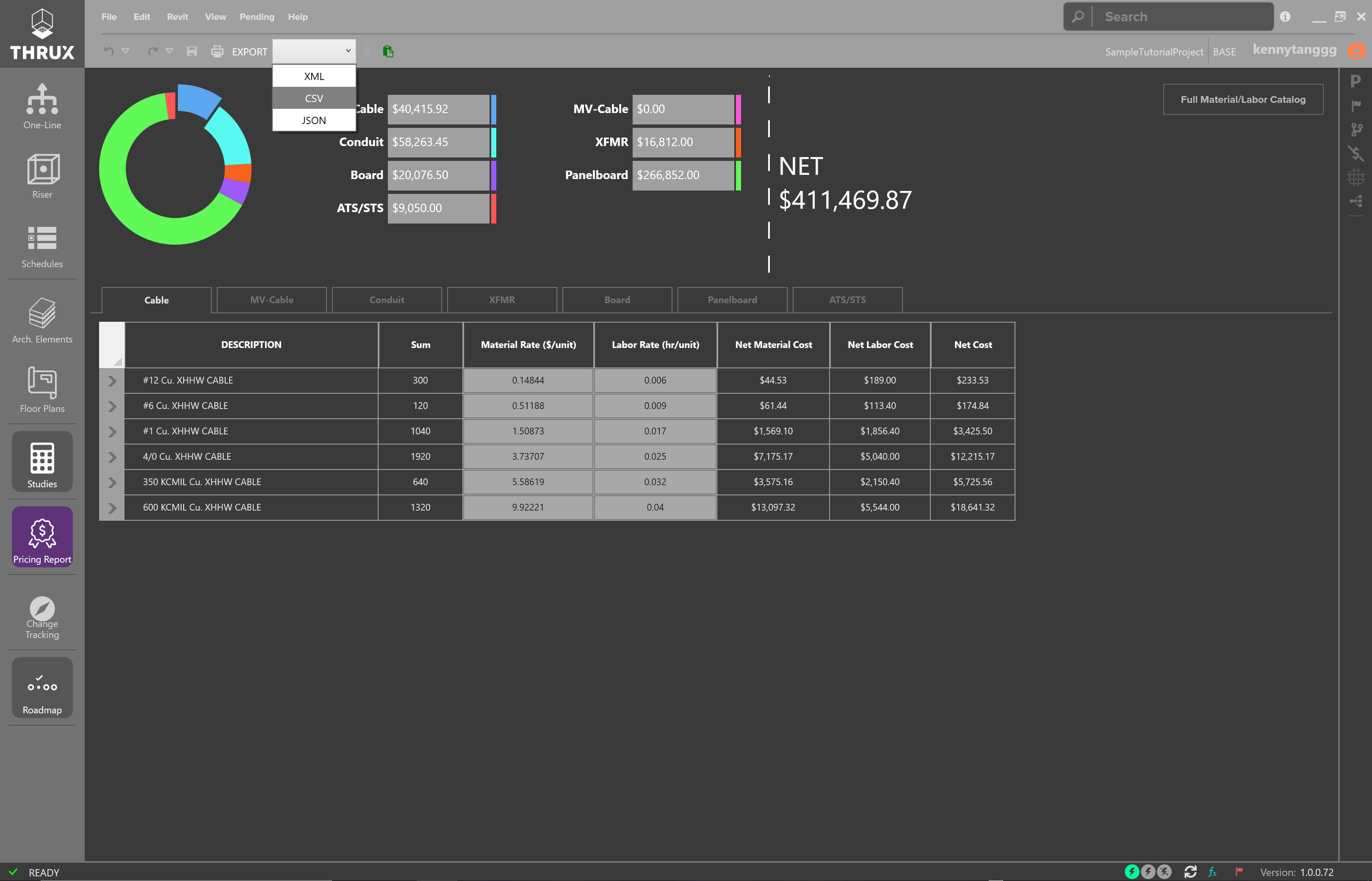
Task: Switch to the Panelboard tab
Action: point(732,300)
